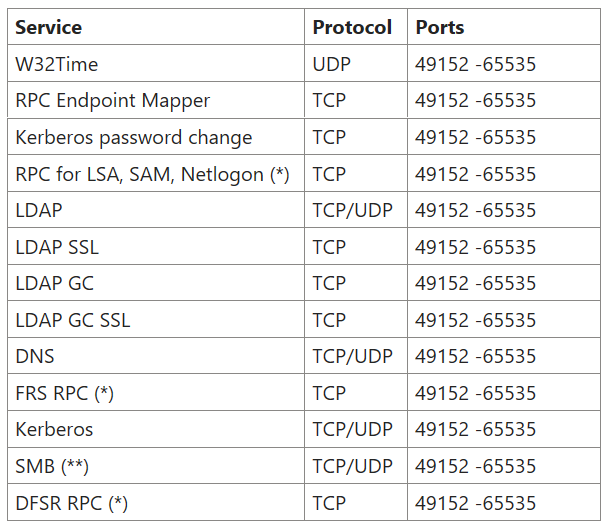
Task: Click the Protocol column header
Action: pyautogui.click(x=356, y=27)
